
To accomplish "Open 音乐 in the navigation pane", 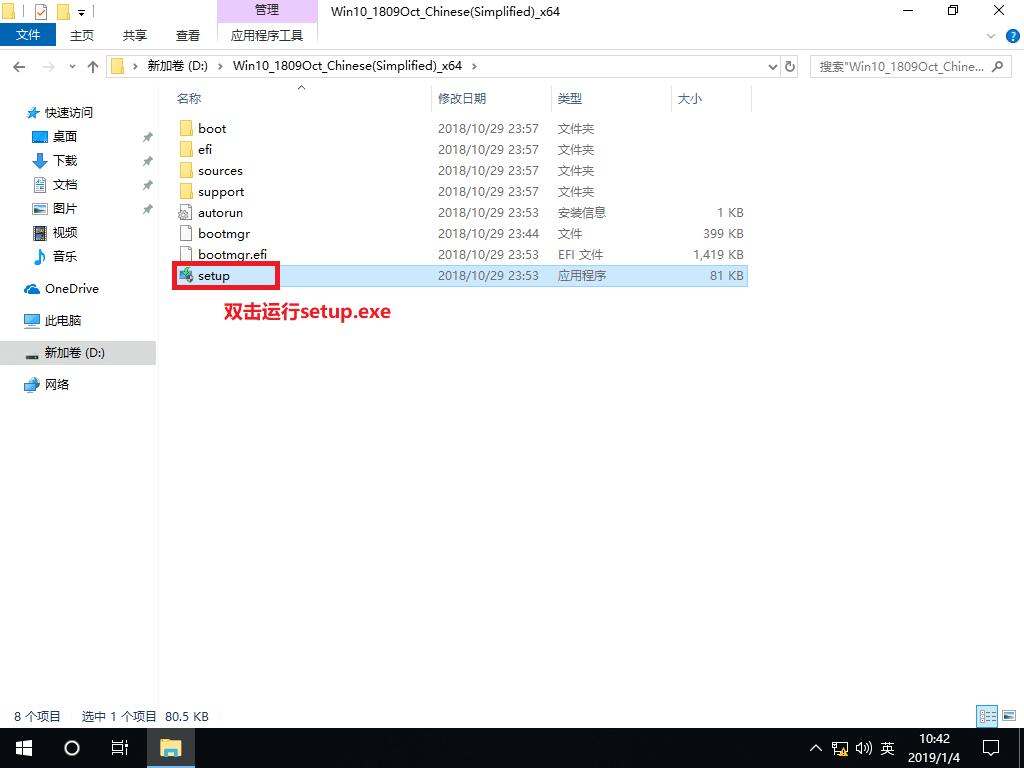I will (65, 257).
